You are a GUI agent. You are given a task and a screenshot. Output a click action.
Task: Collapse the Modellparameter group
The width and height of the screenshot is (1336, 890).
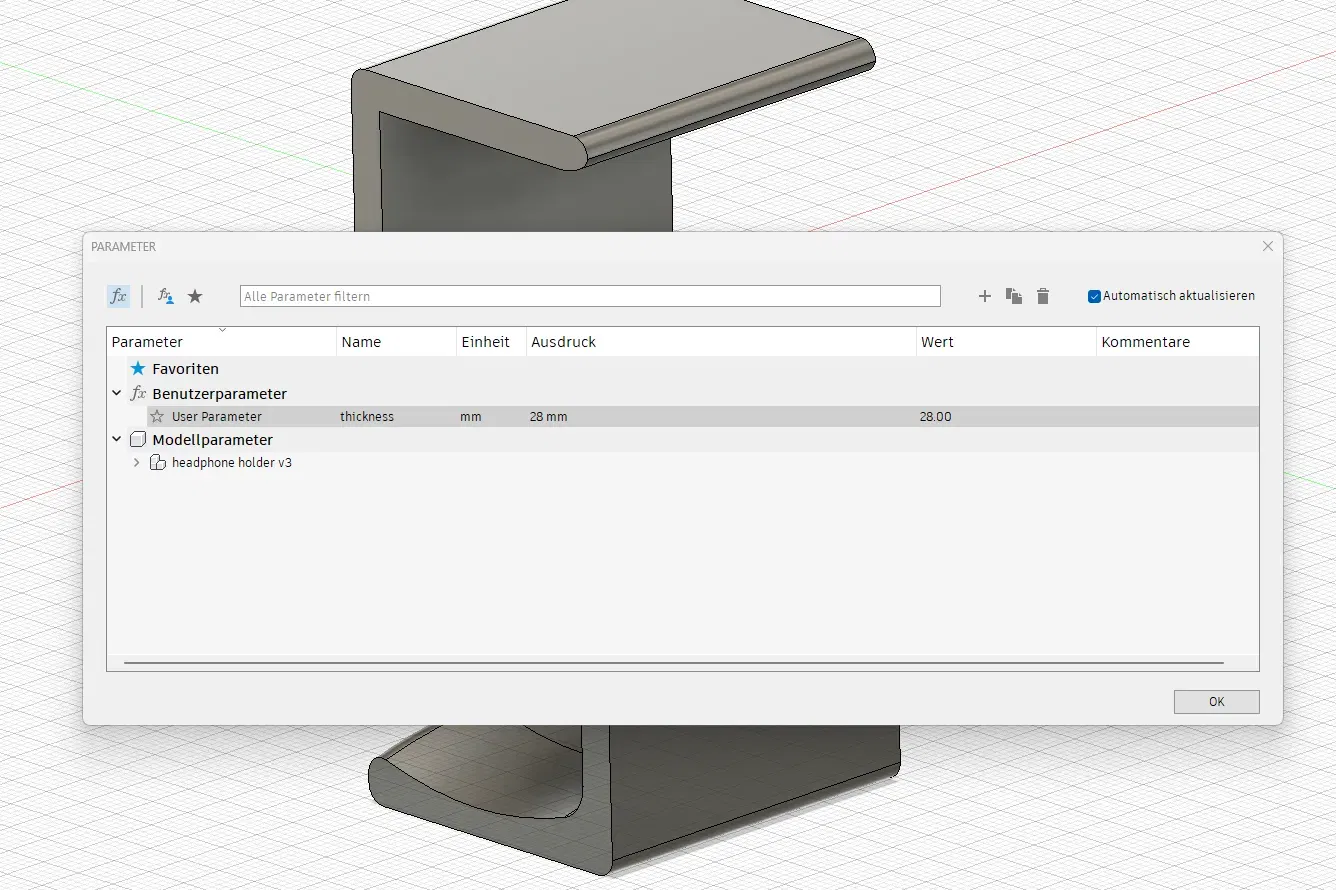pos(117,439)
